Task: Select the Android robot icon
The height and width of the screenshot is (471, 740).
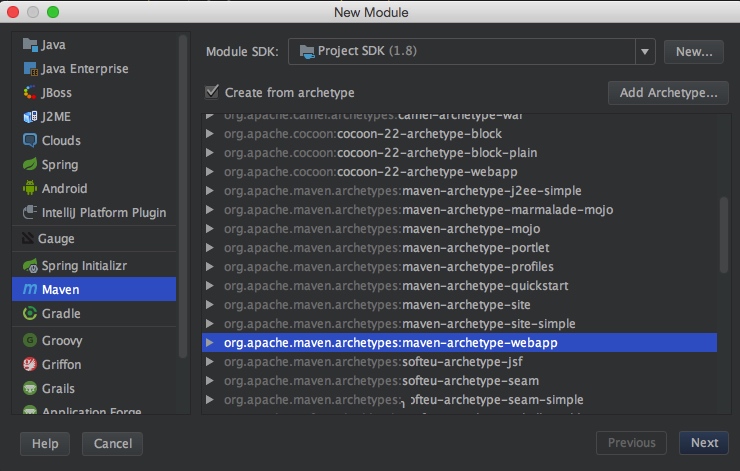Action: [30, 188]
